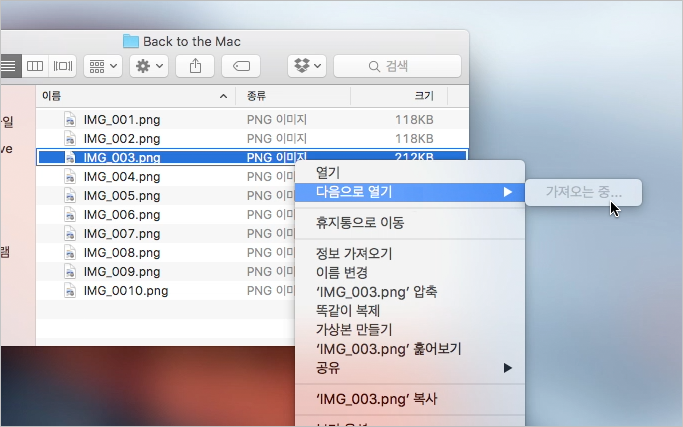683x427 pixels.
Task: Choose 'IMG_003.png' 압축 menu item
Action: (410, 292)
